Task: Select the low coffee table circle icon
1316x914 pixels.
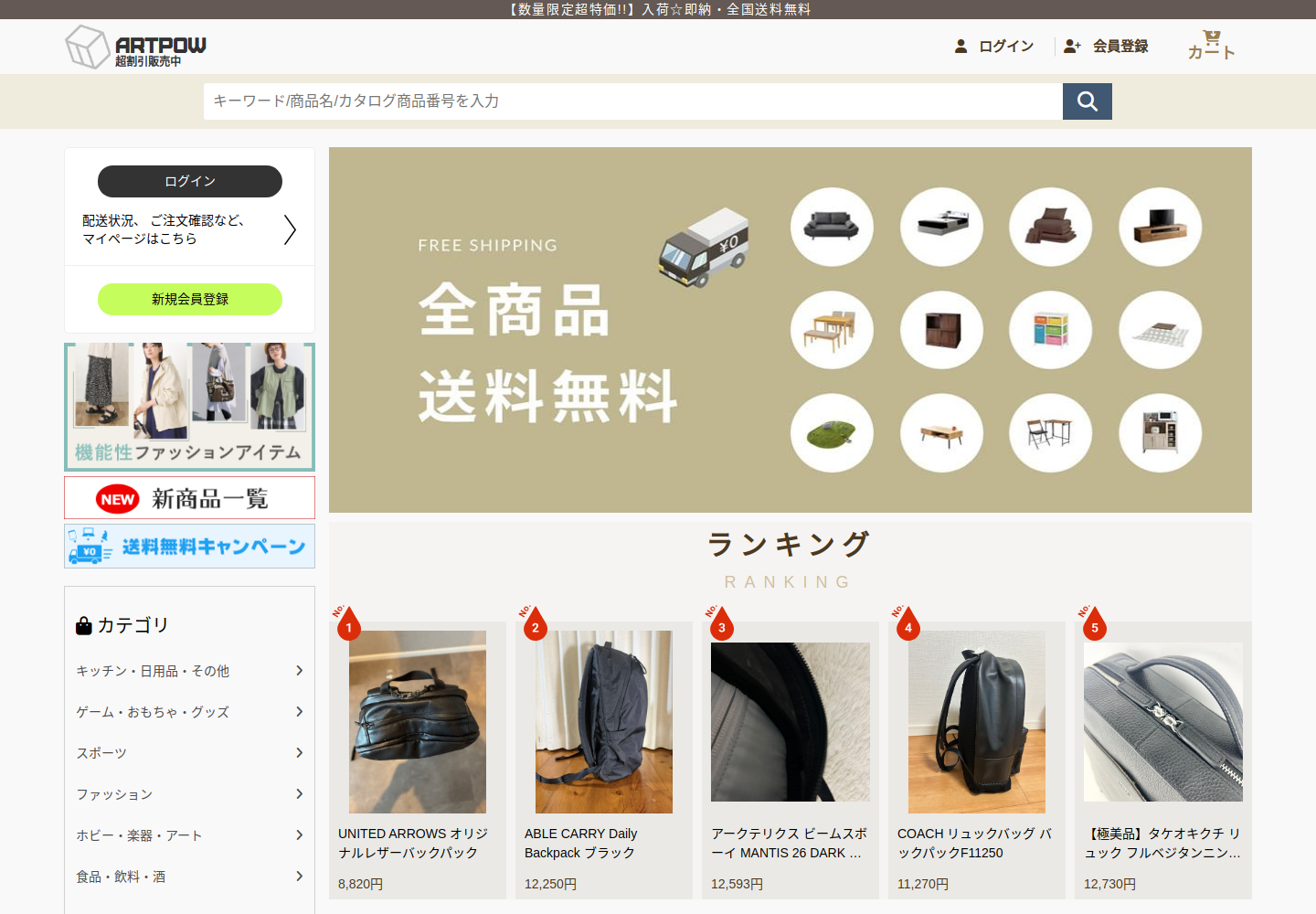Action: pos(941,433)
